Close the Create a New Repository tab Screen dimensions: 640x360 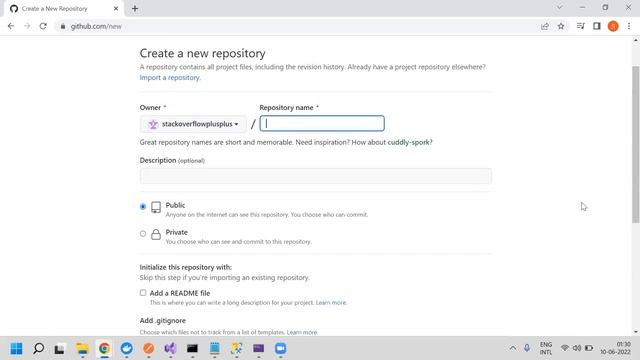click(x=116, y=9)
